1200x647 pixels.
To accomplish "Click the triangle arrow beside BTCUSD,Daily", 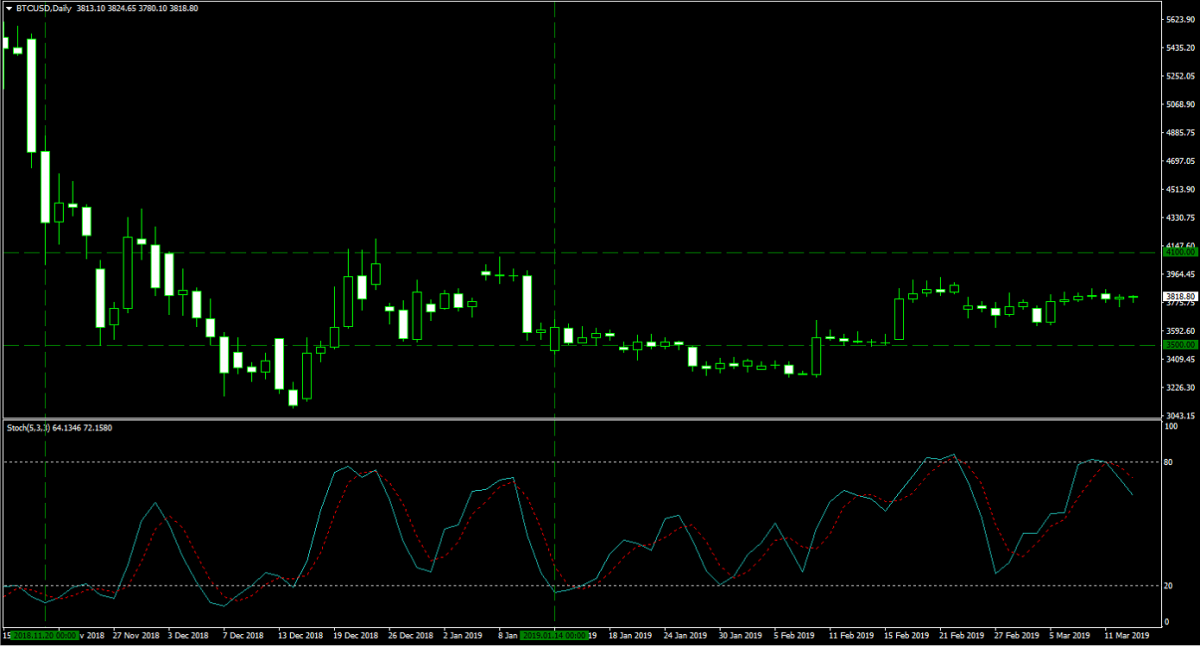I will tap(9, 7).
